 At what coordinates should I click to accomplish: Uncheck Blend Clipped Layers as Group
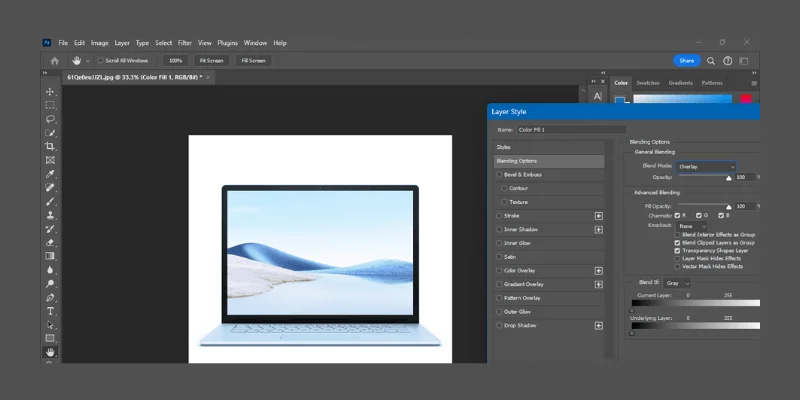coord(679,243)
